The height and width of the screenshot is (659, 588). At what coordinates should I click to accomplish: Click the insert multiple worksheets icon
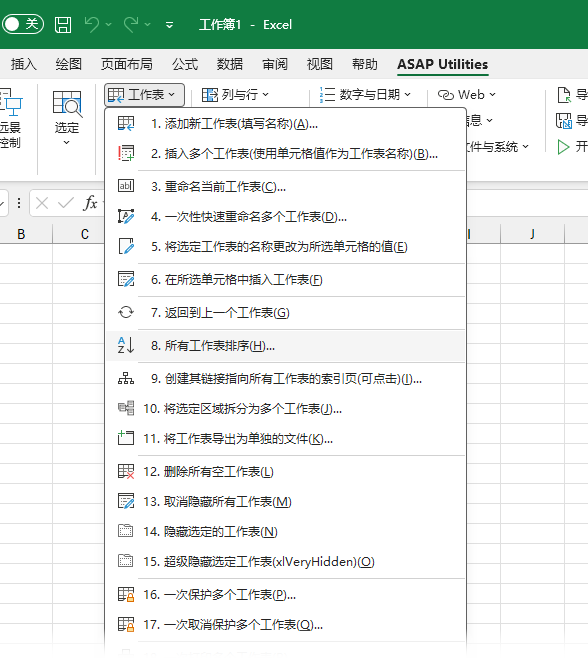pos(126,154)
